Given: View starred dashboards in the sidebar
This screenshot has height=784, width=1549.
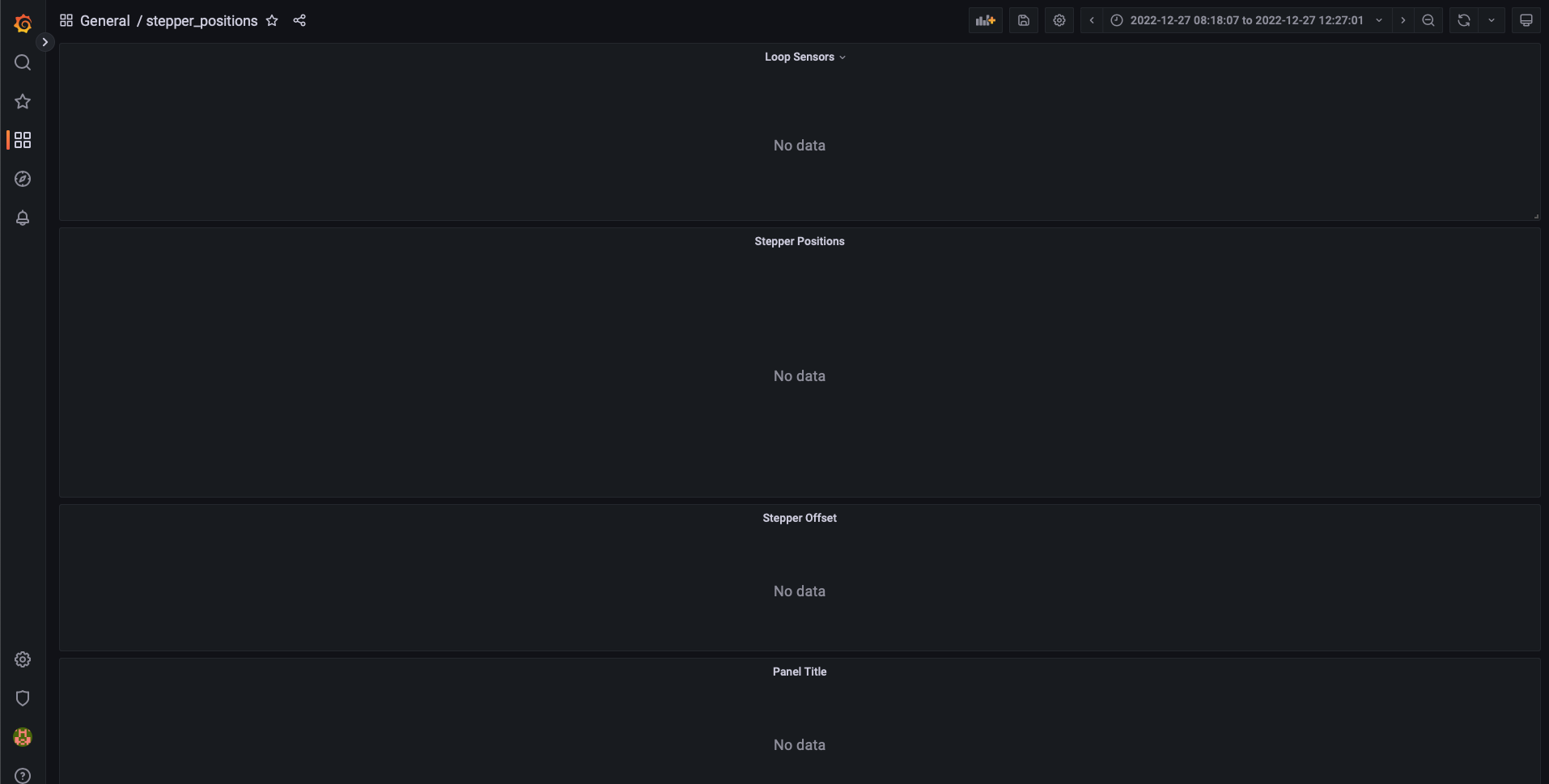Looking at the screenshot, I should point(22,101).
